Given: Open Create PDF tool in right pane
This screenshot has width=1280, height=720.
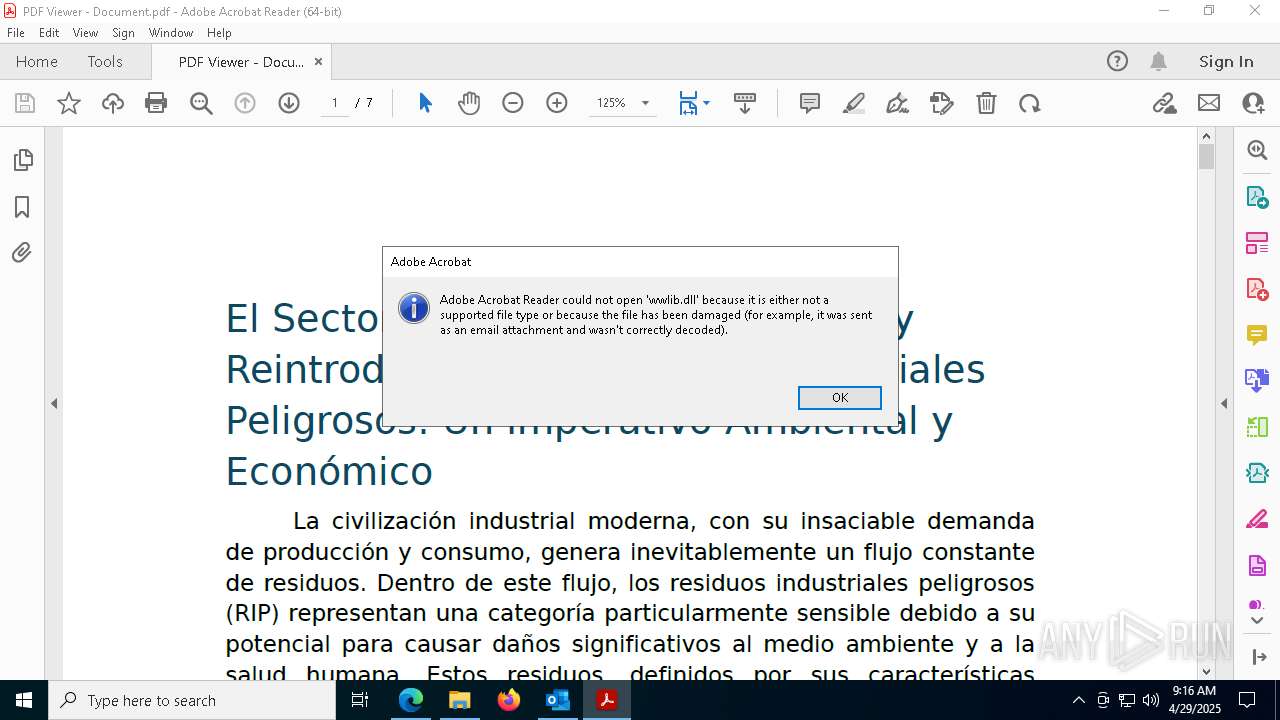Looking at the screenshot, I should tap(1257, 289).
